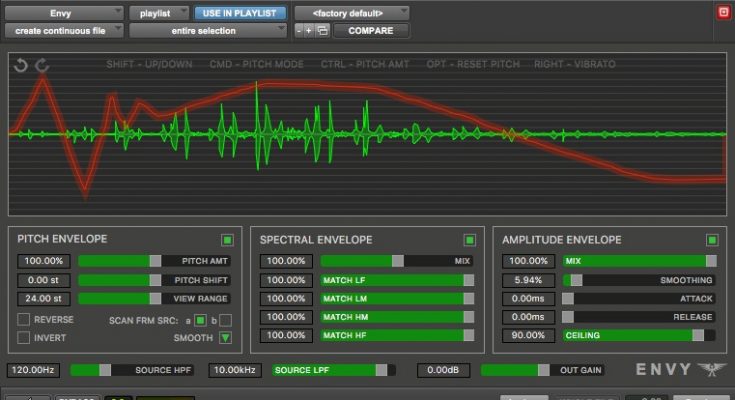This screenshot has height=400, width=735.
Task: Click the preset minus button
Action: [x=300, y=31]
